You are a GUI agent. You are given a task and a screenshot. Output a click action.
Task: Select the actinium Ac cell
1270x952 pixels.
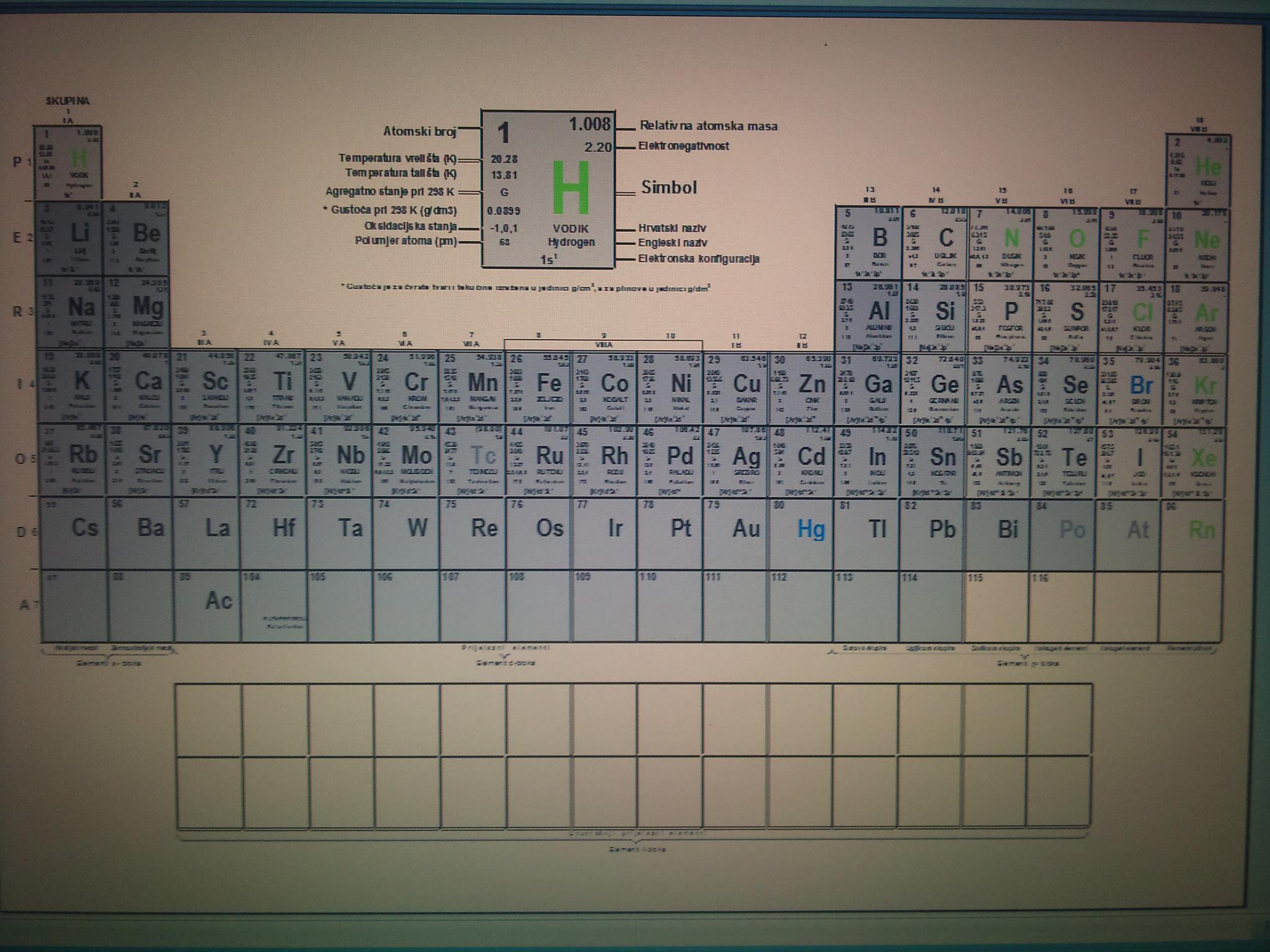[208, 606]
